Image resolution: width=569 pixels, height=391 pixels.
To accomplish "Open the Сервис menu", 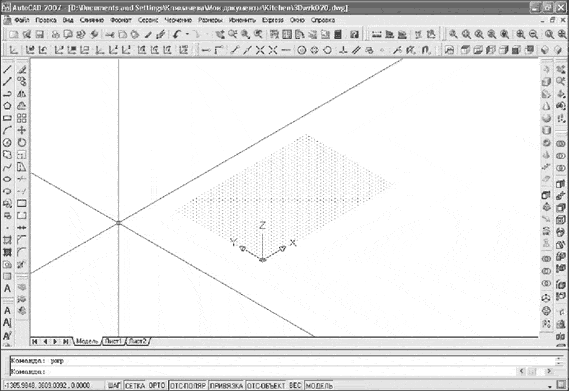I will click(148, 20).
